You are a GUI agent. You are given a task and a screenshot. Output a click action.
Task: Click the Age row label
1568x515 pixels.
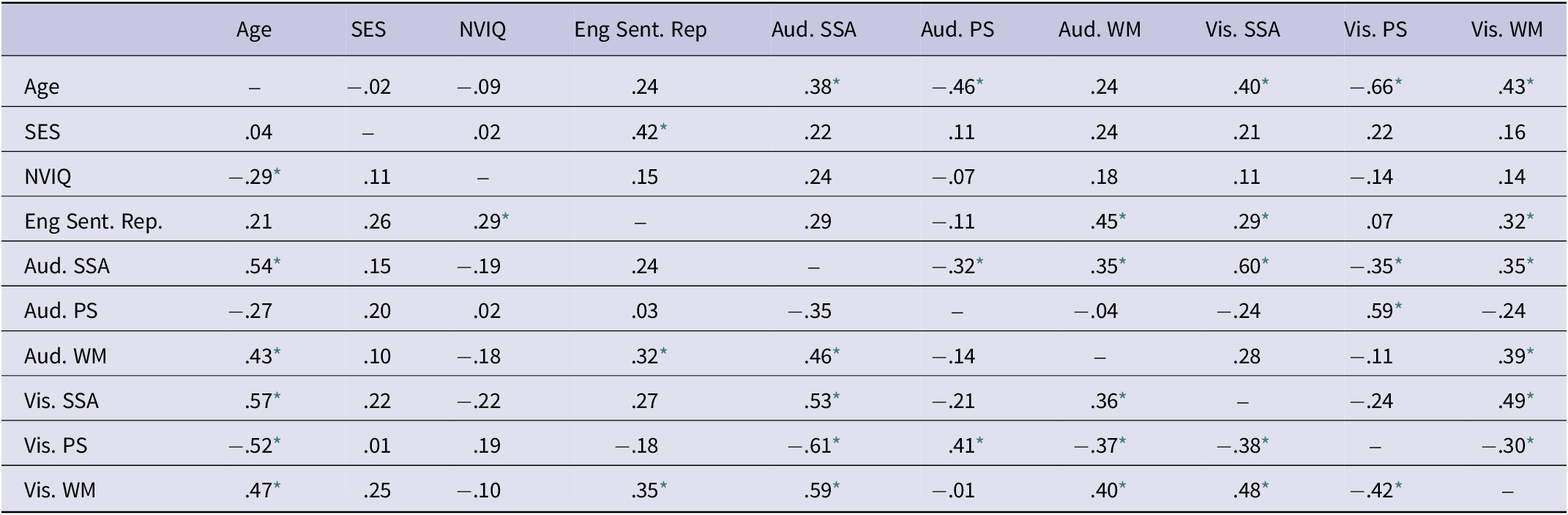point(42,87)
